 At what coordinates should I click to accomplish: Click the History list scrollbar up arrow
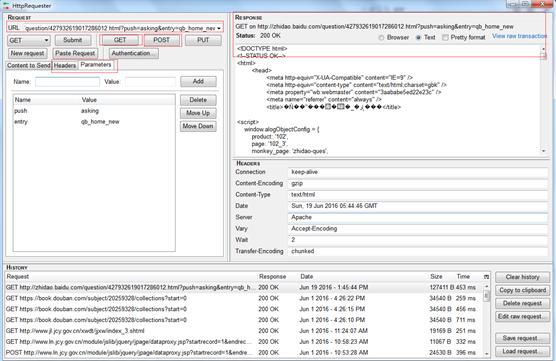(486, 286)
